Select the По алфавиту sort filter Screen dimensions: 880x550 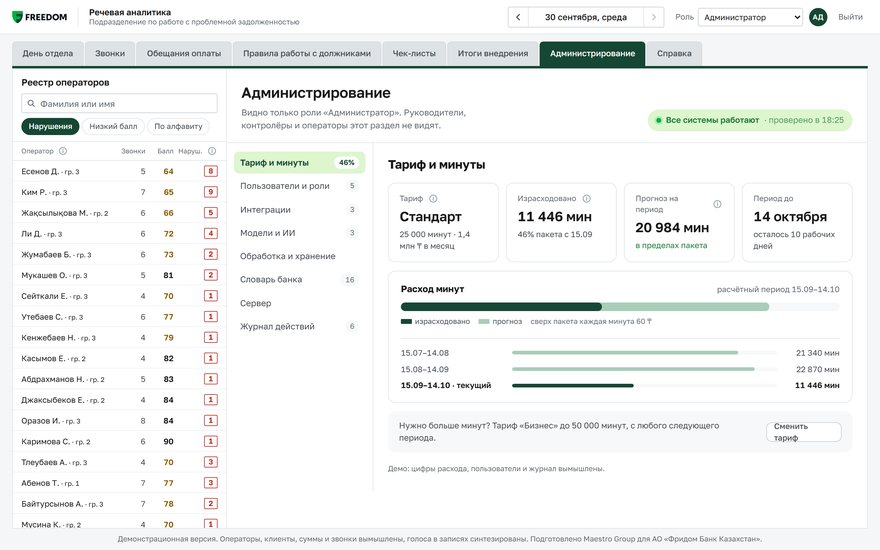(x=178, y=126)
